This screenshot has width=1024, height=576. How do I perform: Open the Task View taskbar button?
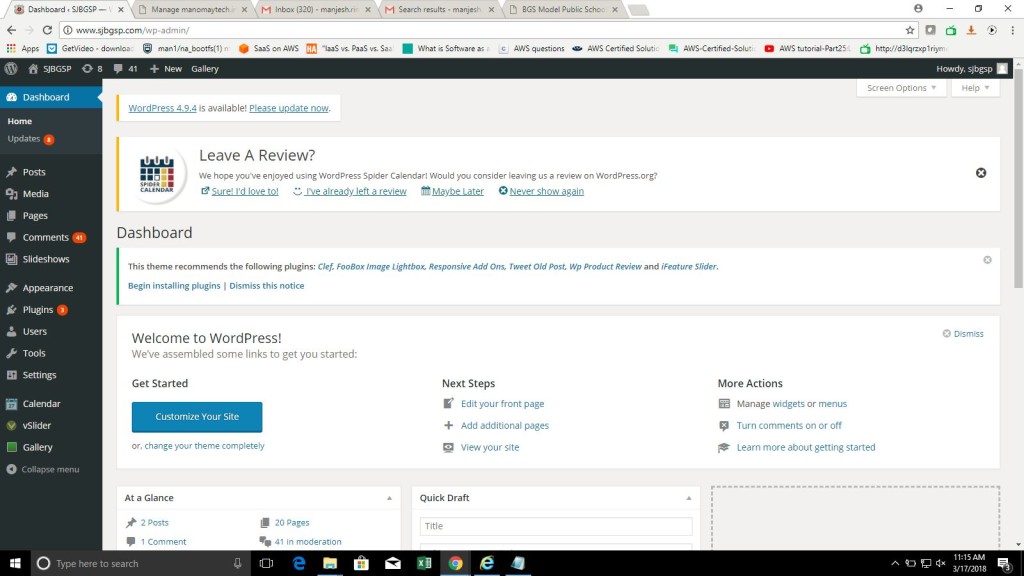[266, 563]
